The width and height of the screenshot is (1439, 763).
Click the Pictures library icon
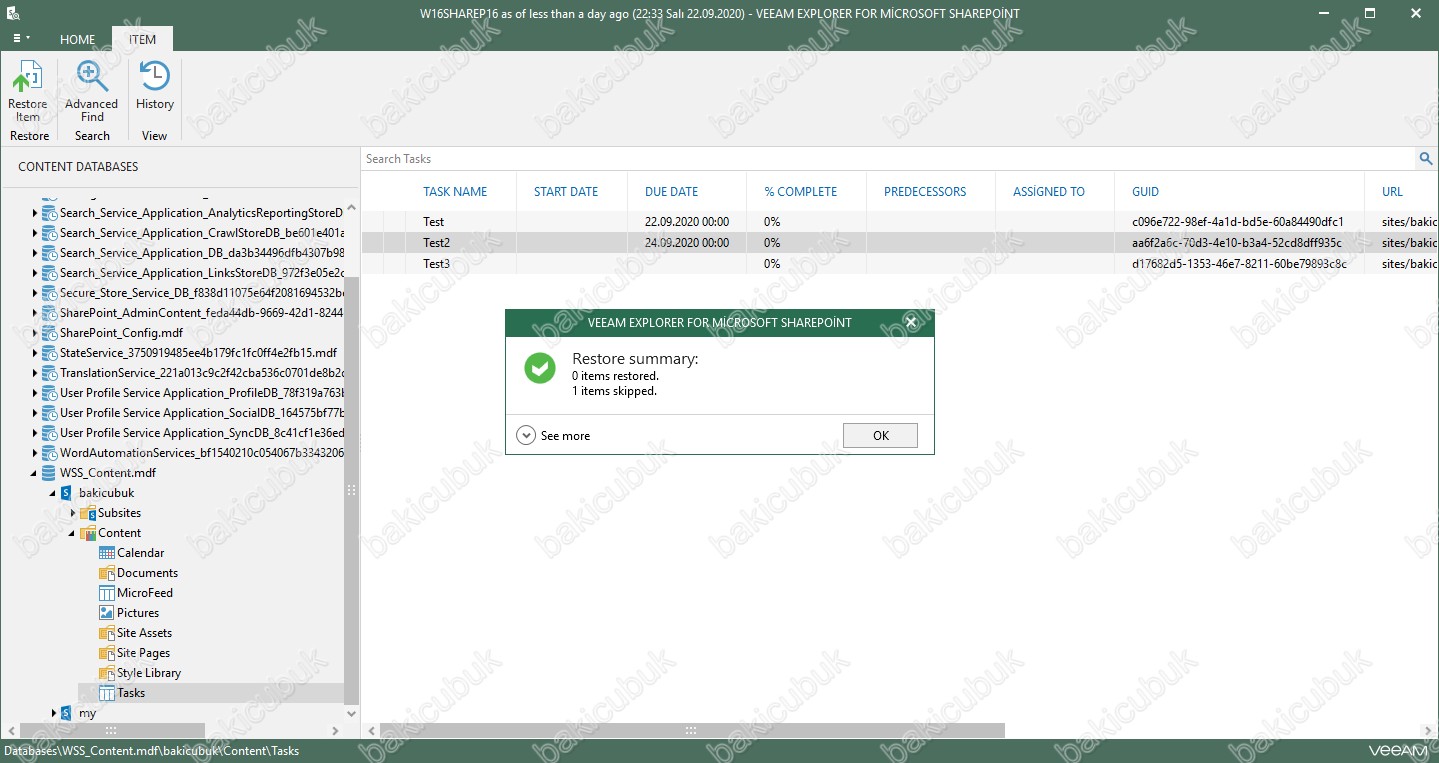[x=107, y=613]
